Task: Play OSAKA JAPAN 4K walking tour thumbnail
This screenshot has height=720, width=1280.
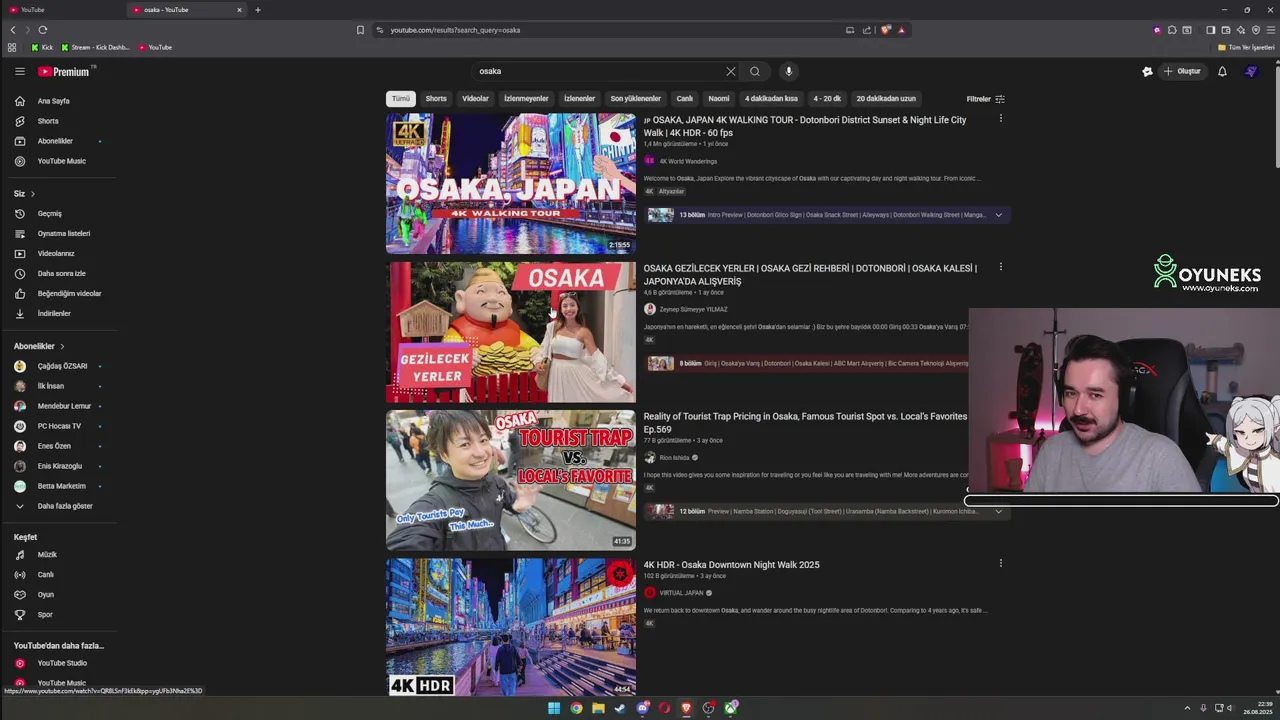Action: tap(511, 183)
